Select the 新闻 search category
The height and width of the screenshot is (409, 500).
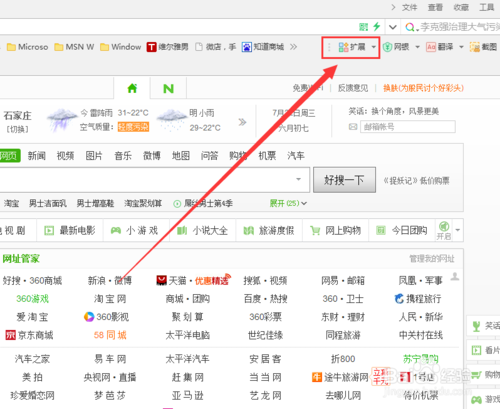(36, 156)
